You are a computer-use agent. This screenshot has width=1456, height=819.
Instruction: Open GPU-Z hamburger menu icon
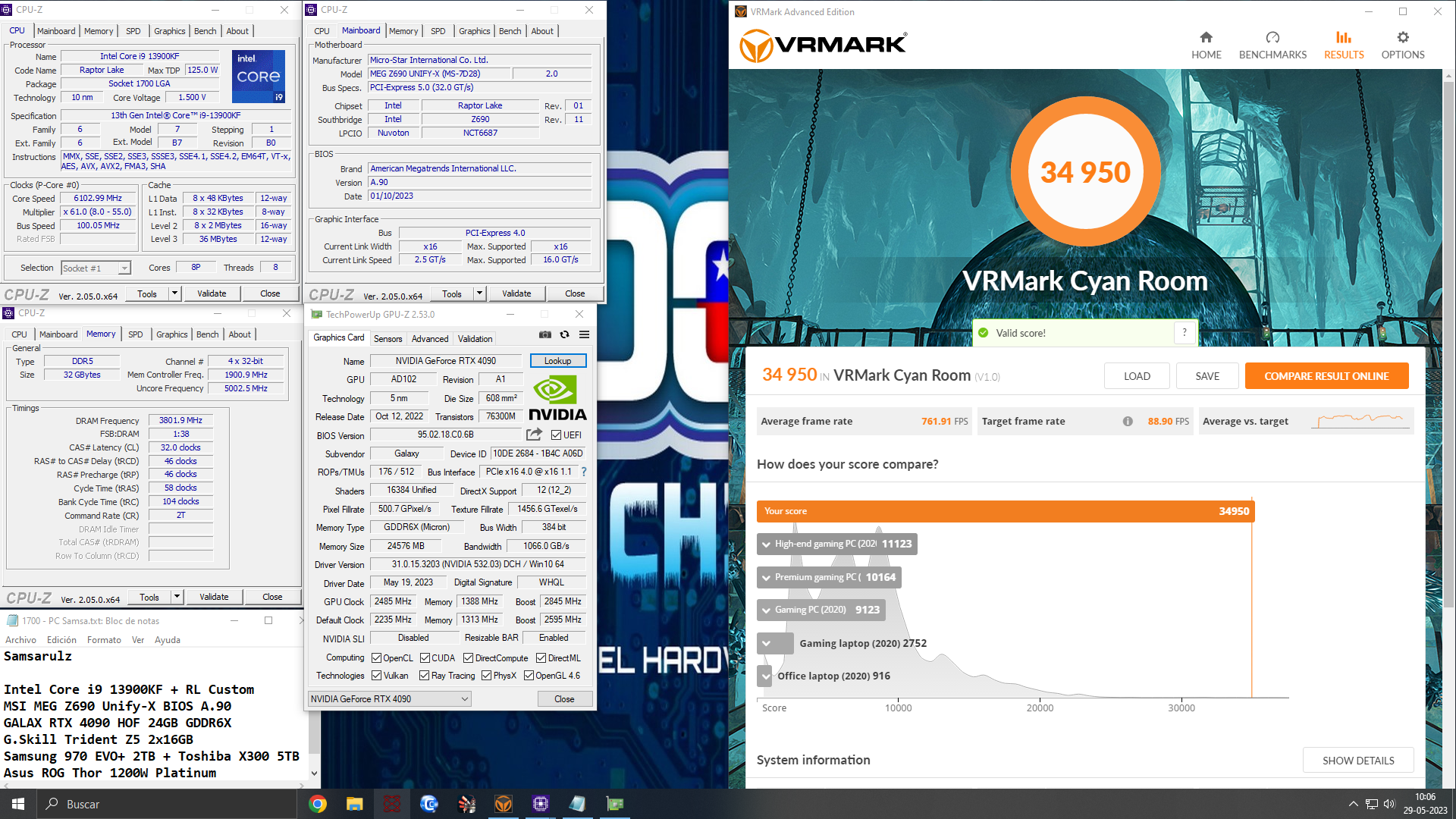click(584, 334)
